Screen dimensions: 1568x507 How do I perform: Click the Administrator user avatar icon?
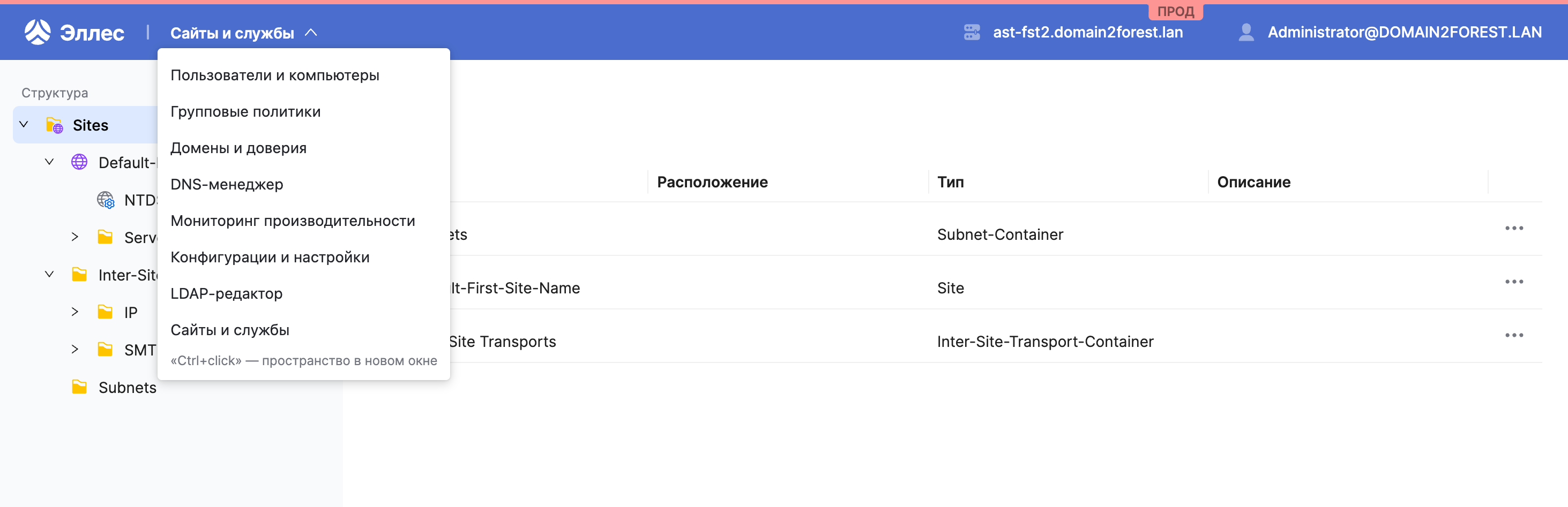click(1246, 32)
